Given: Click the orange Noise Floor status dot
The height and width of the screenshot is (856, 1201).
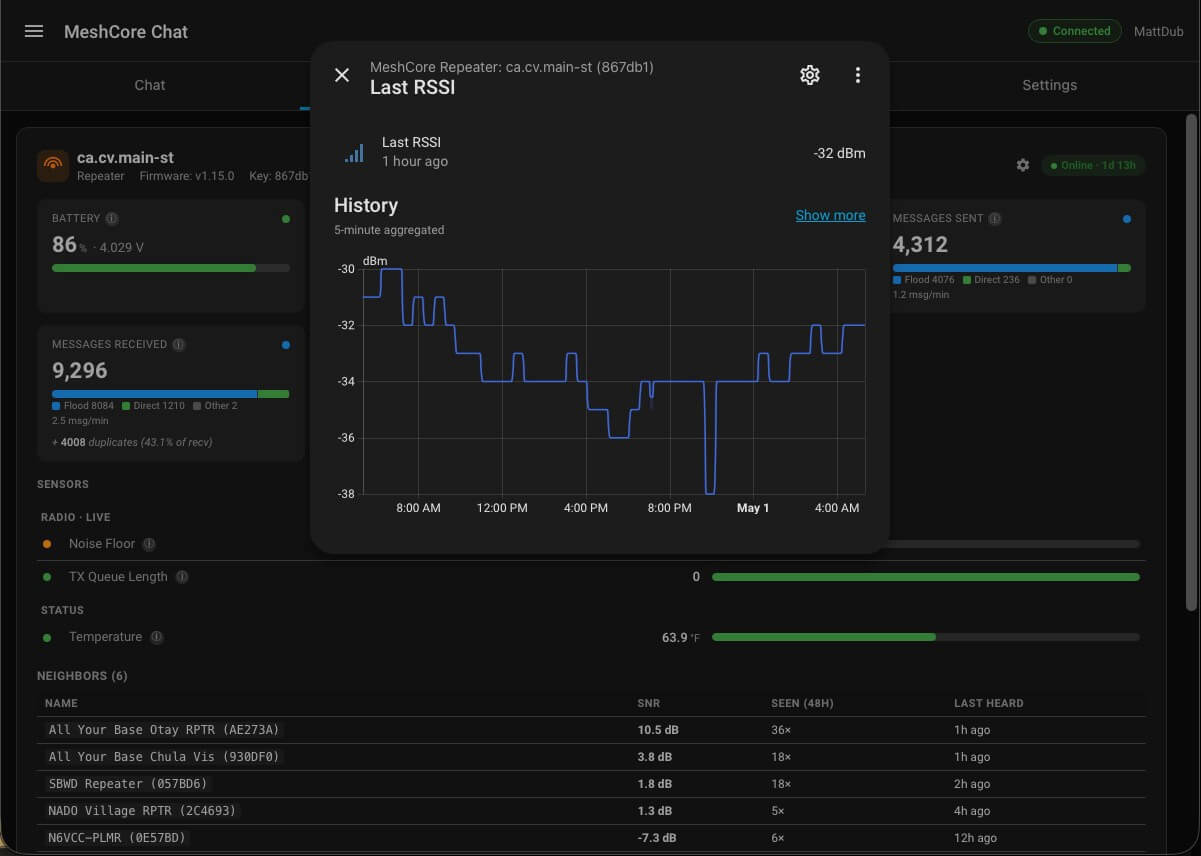Looking at the screenshot, I should 47,544.
